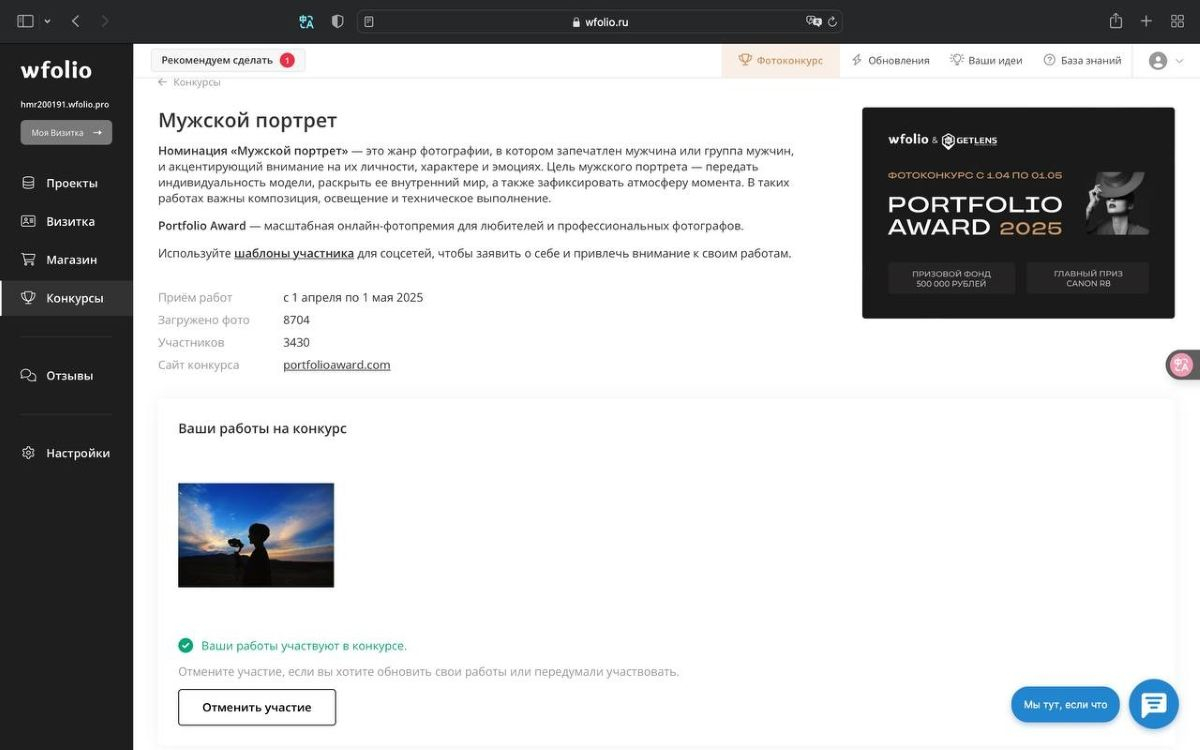Open Магазин in the sidebar
The width and height of the screenshot is (1200, 750).
point(66,259)
